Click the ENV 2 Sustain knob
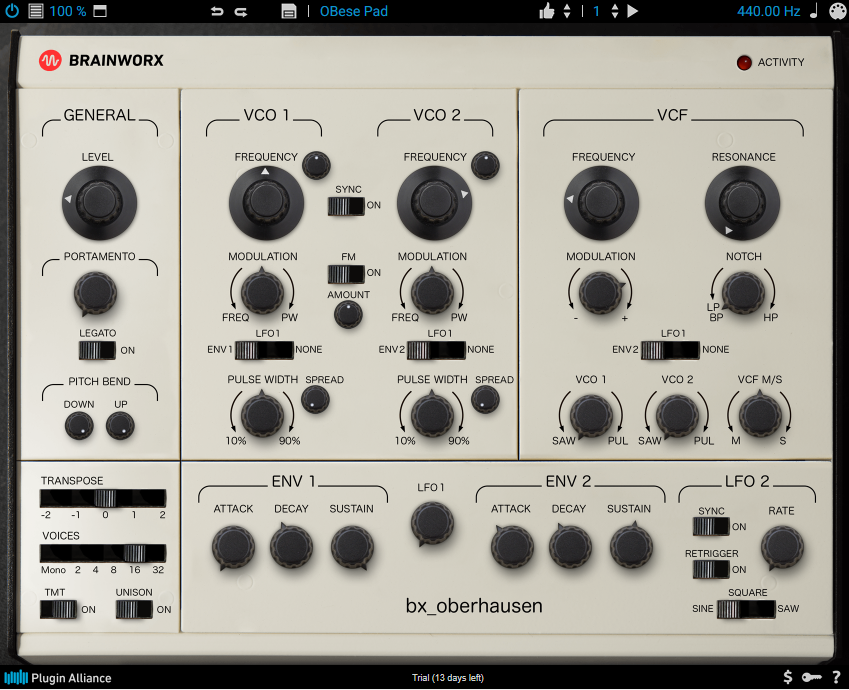This screenshot has height=690, width=849. click(631, 546)
